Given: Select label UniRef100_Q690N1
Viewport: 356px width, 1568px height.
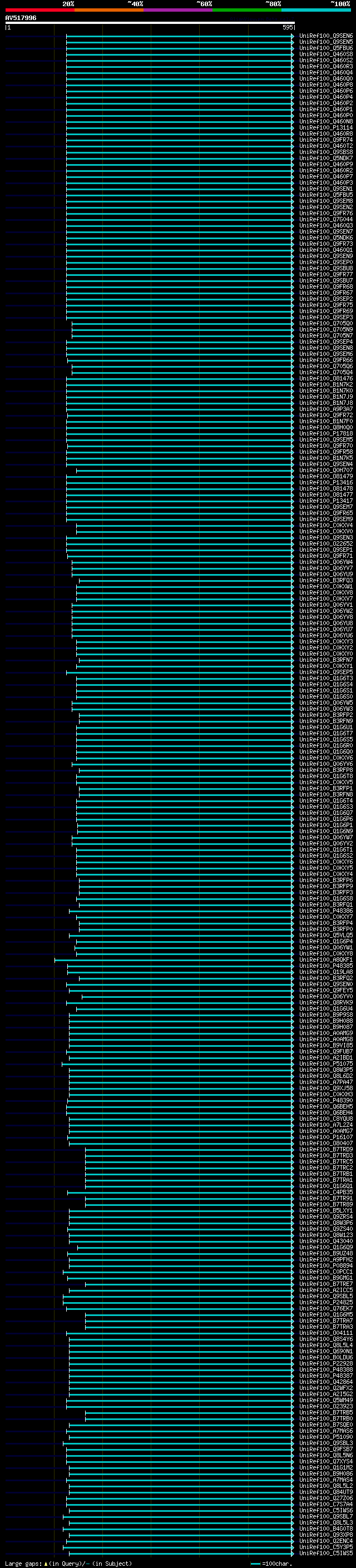Looking at the screenshot, I should [326, 1352].
